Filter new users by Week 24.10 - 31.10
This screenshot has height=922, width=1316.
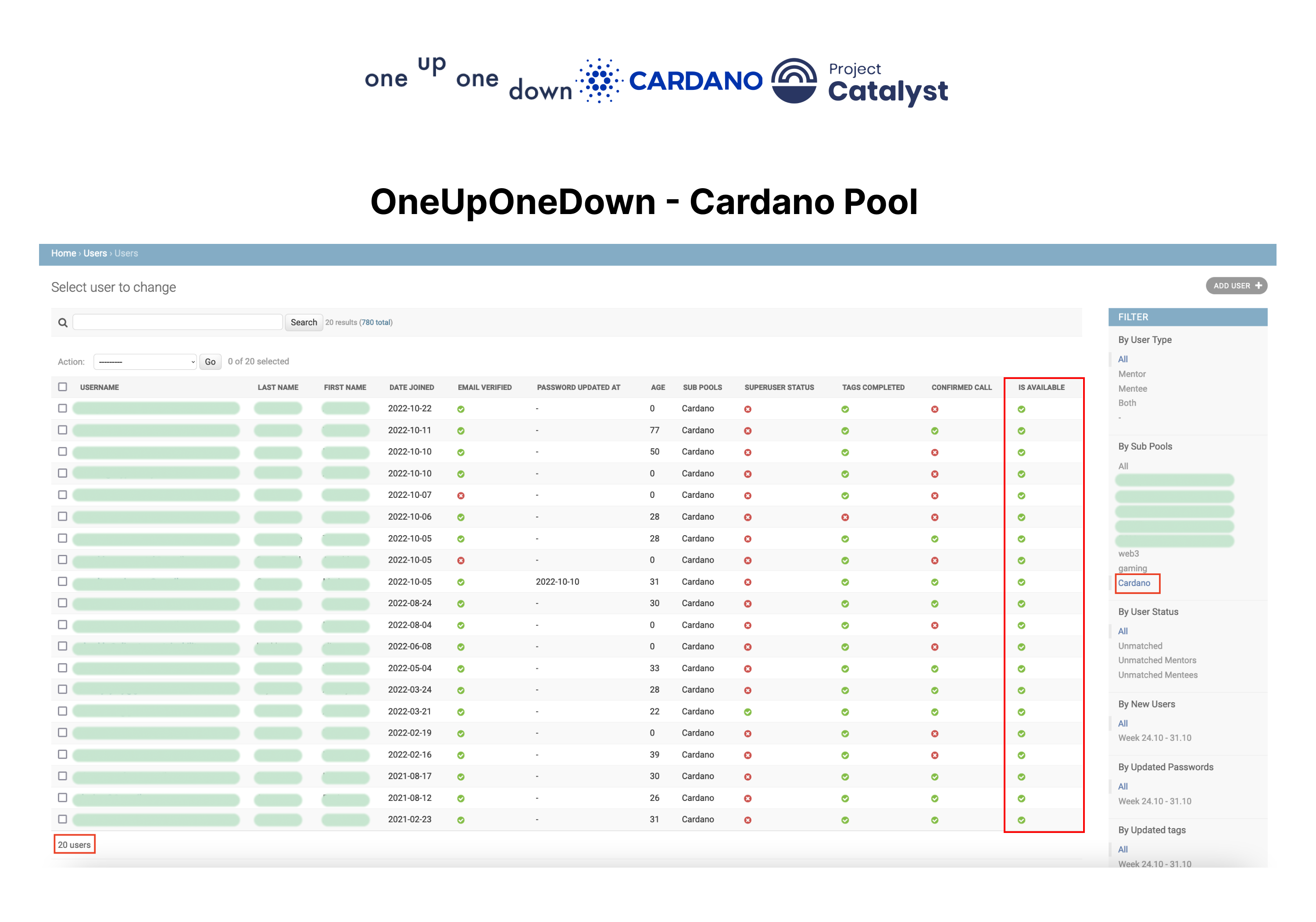coord(1155,738)
